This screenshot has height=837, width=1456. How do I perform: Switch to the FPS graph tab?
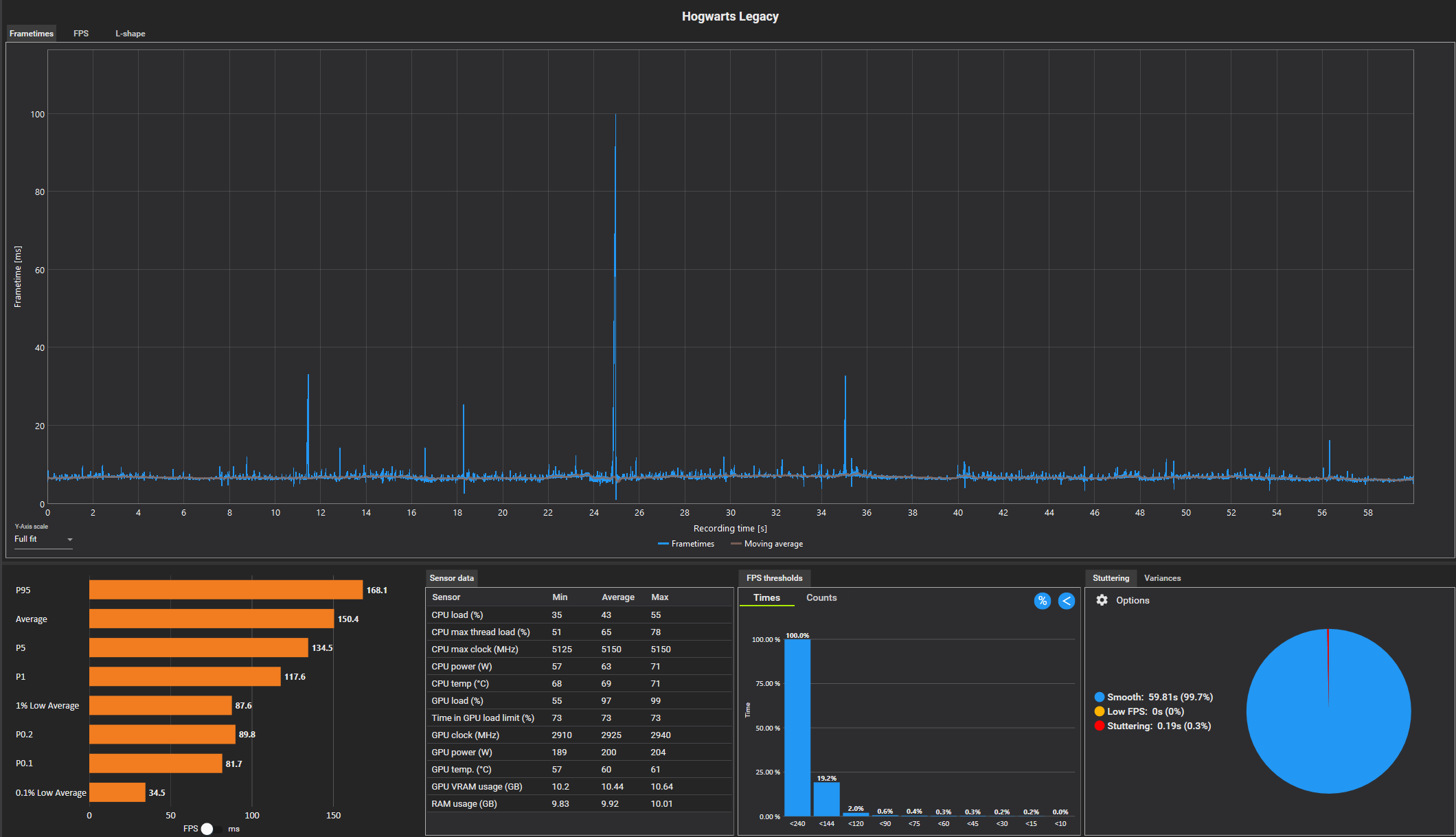pos(81,34)
